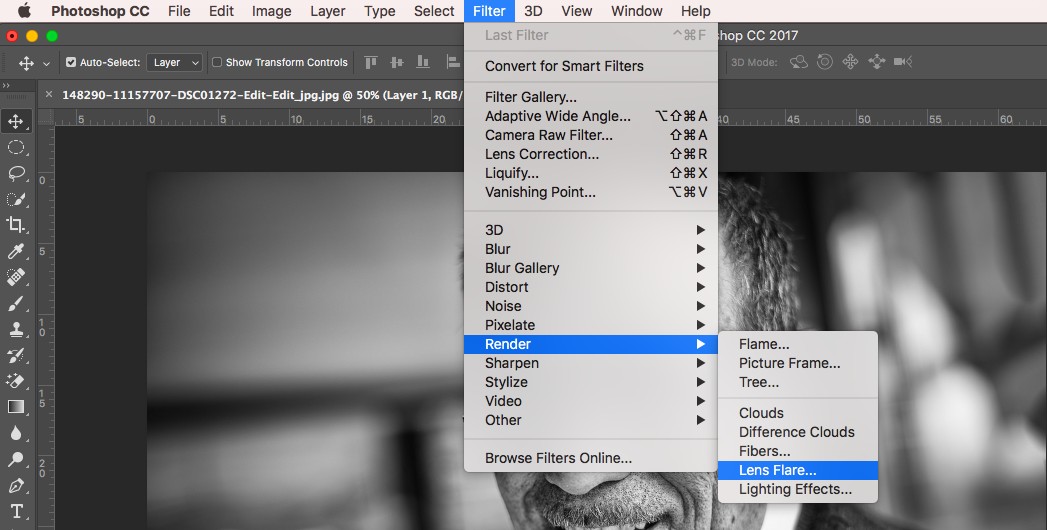Select the Elliptical Marquee tool

(x=16, y=148)
